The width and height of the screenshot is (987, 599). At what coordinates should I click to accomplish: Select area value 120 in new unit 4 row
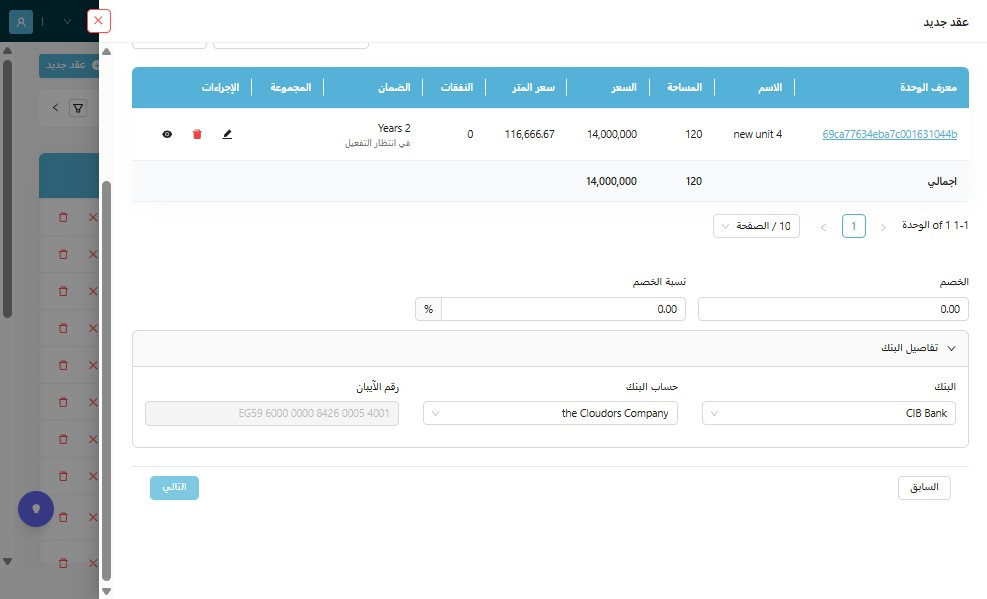tap(694, 134)
